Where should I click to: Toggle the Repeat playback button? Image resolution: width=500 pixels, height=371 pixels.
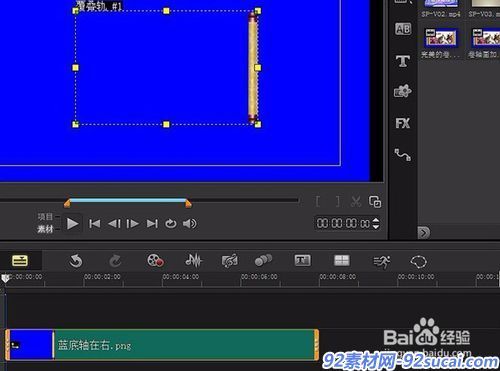[171, 224]
